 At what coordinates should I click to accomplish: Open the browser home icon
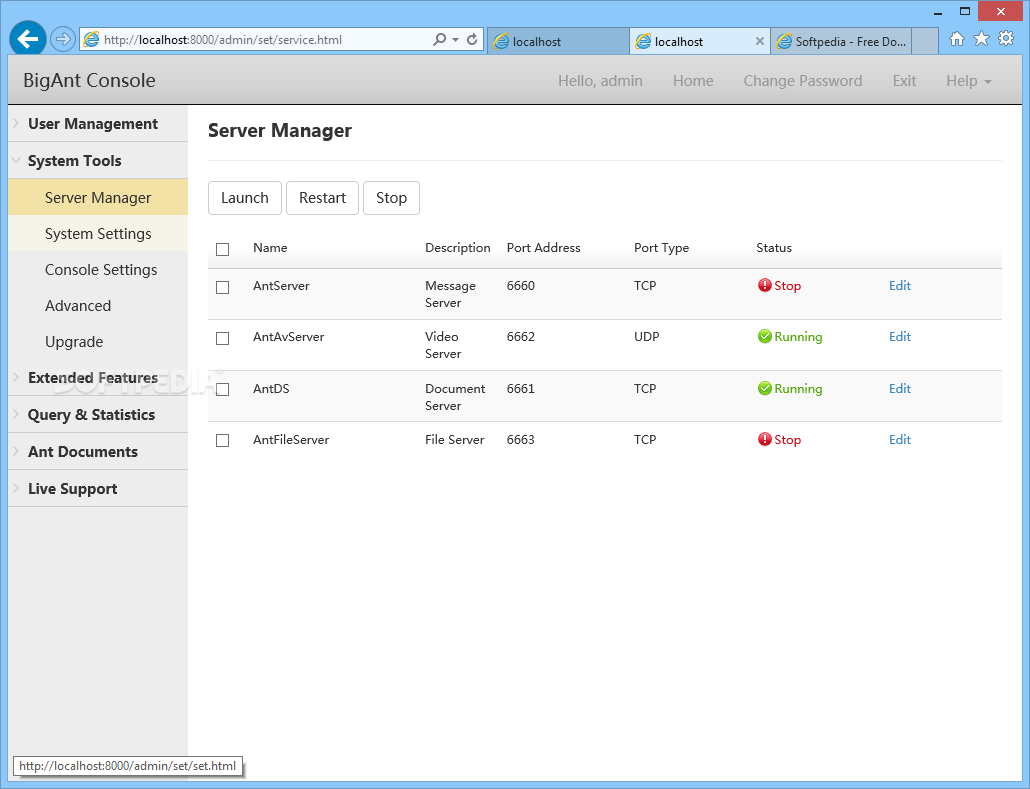957,39
